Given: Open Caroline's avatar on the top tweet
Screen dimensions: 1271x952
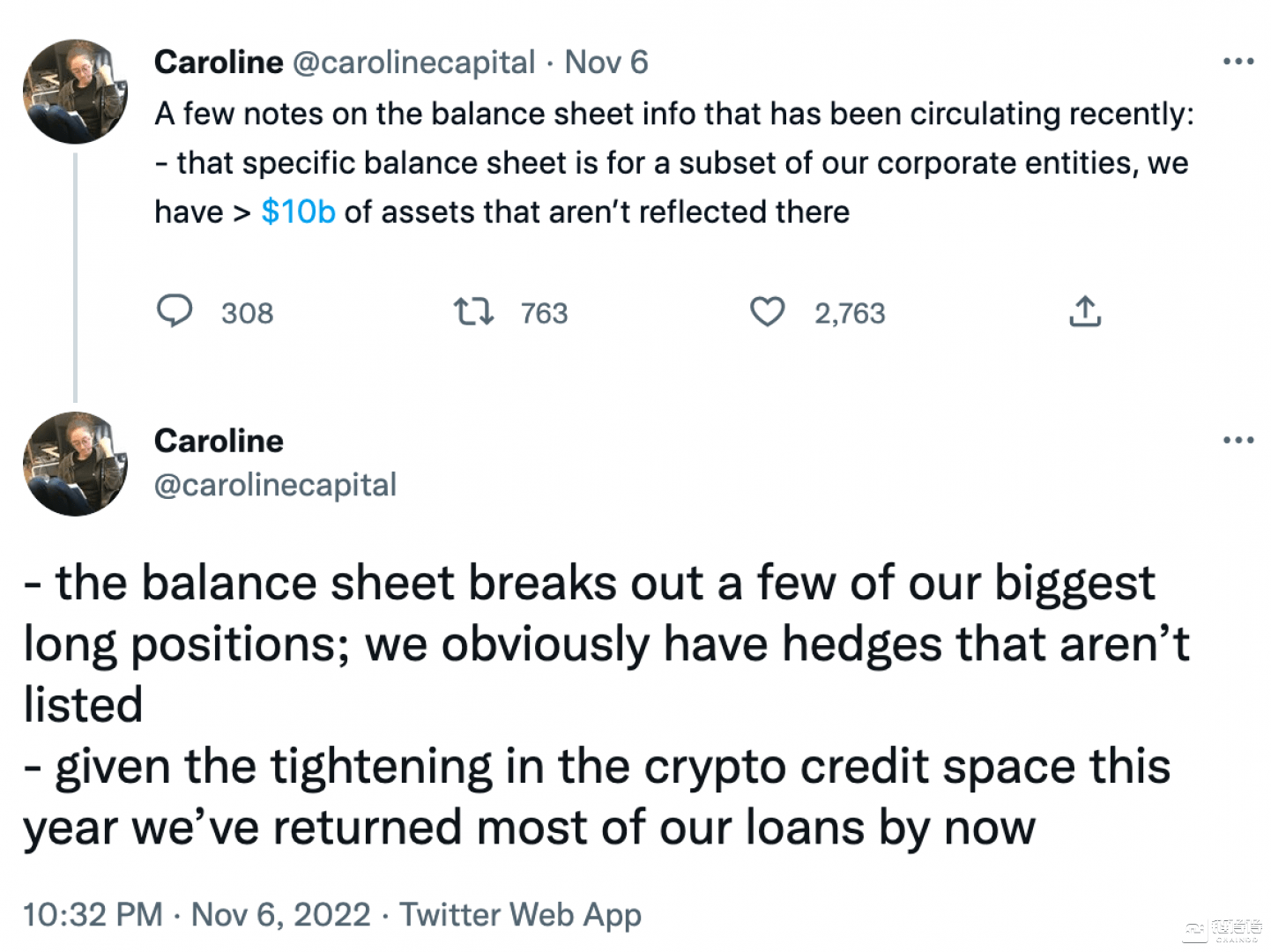Looking at the screenshot, I should pos(75,92).
